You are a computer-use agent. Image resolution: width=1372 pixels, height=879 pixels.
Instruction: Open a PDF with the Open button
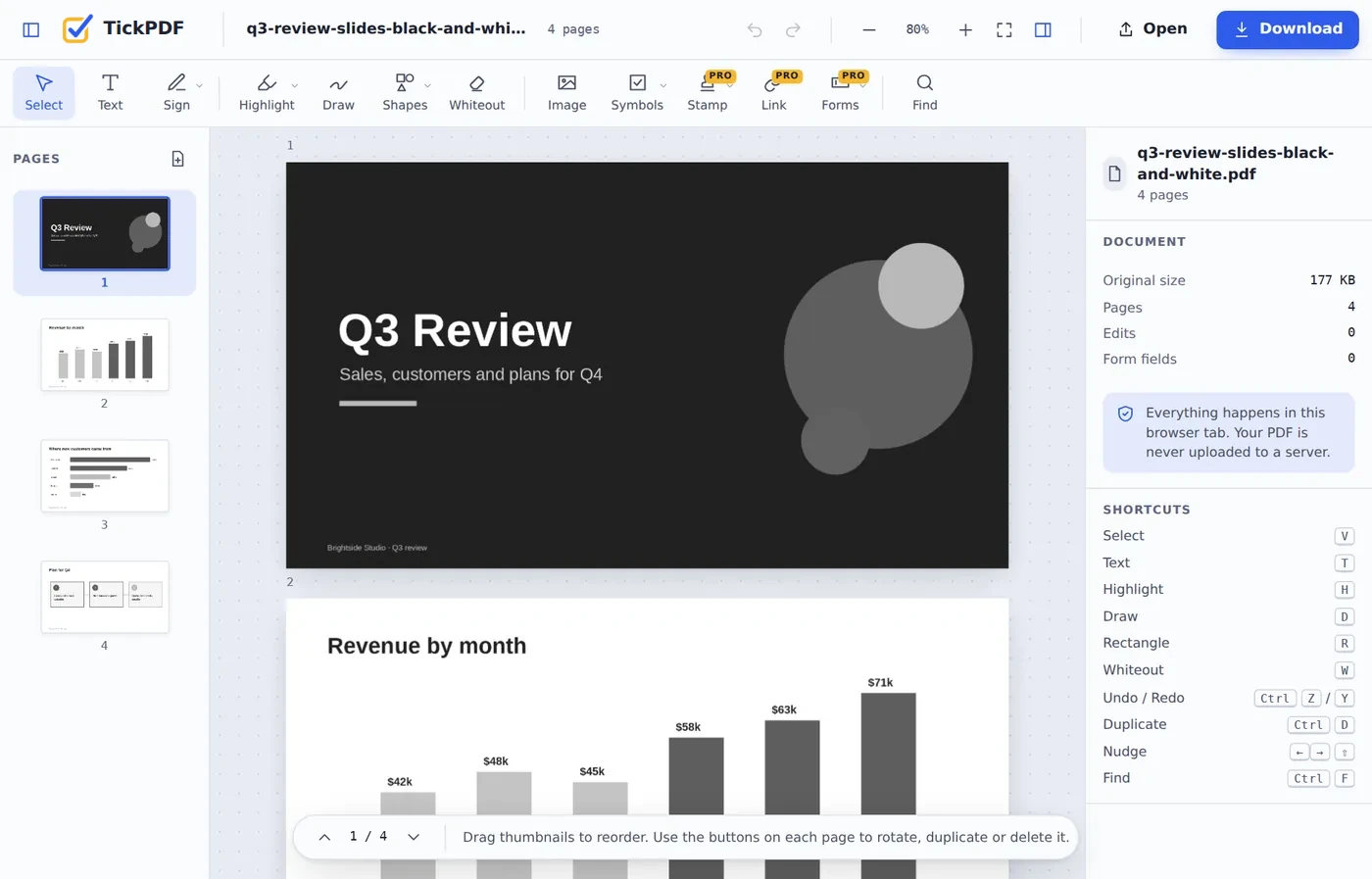(1152, 29)
